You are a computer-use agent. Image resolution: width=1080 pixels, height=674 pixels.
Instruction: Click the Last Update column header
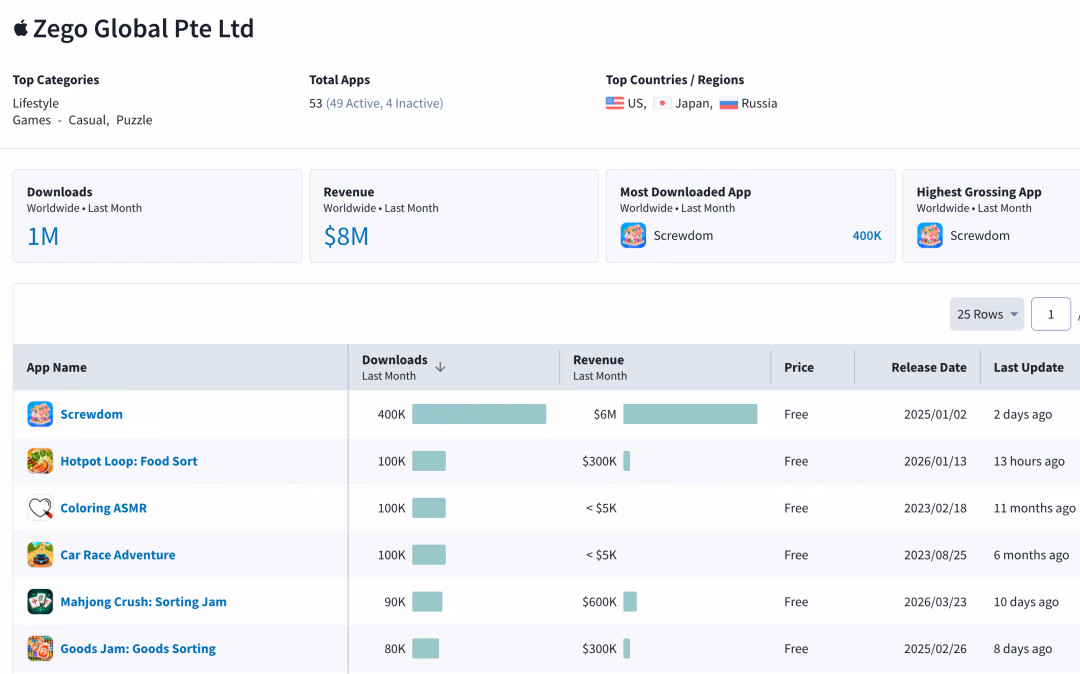(1028, 368)
